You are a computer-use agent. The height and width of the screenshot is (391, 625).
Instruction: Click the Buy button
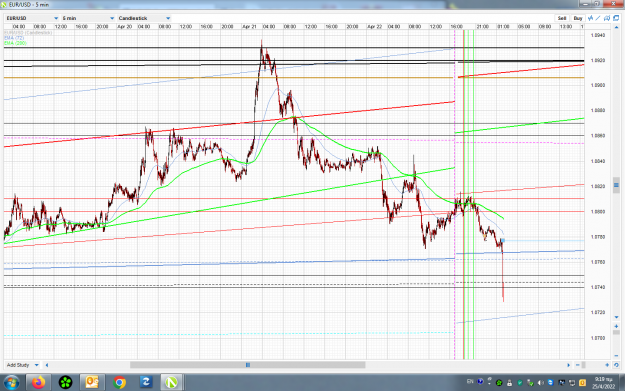[578, 18]
